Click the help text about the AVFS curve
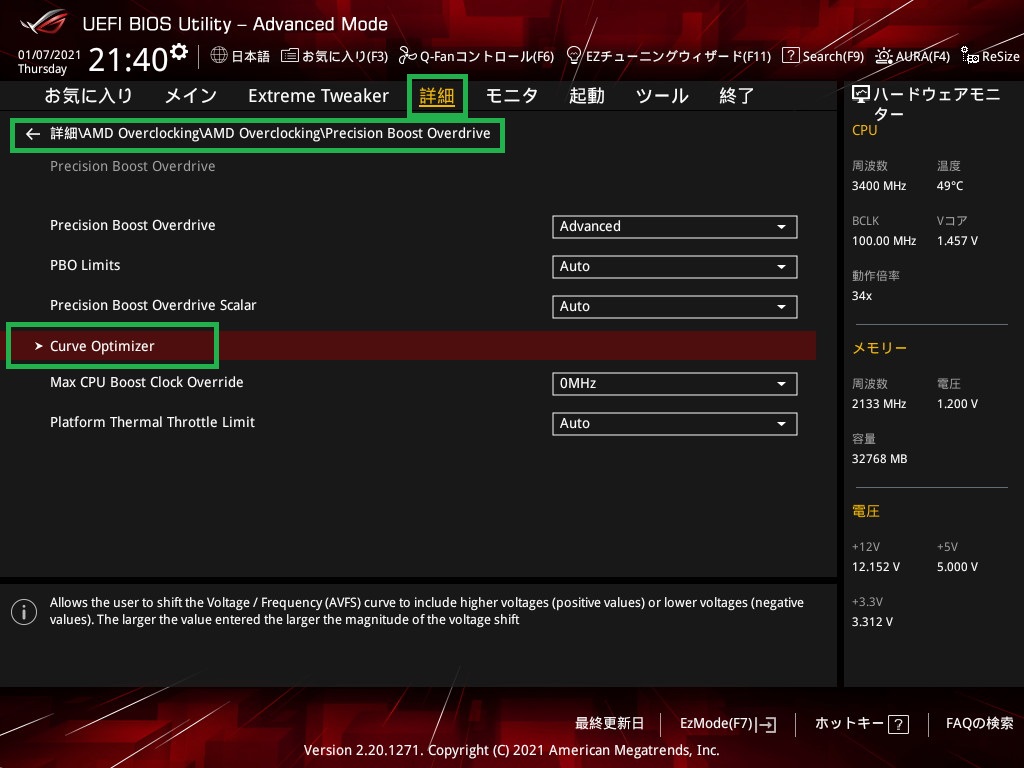Screen dimensions: 1024x768 427,611
